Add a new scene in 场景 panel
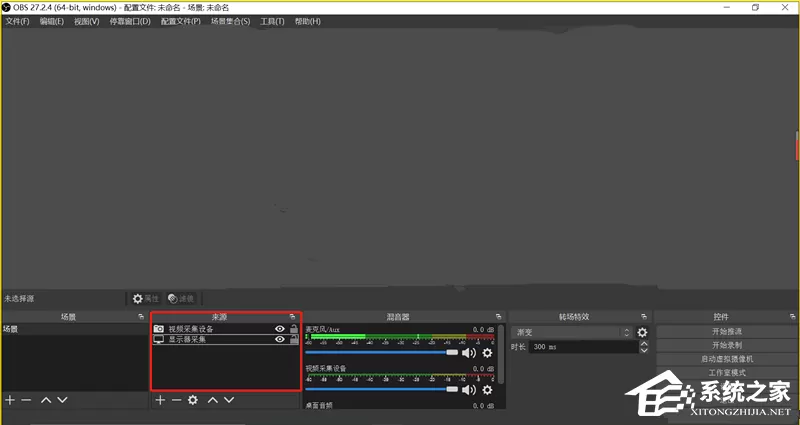This screenshot has height=425, width=800. click(x=10, y=400)
